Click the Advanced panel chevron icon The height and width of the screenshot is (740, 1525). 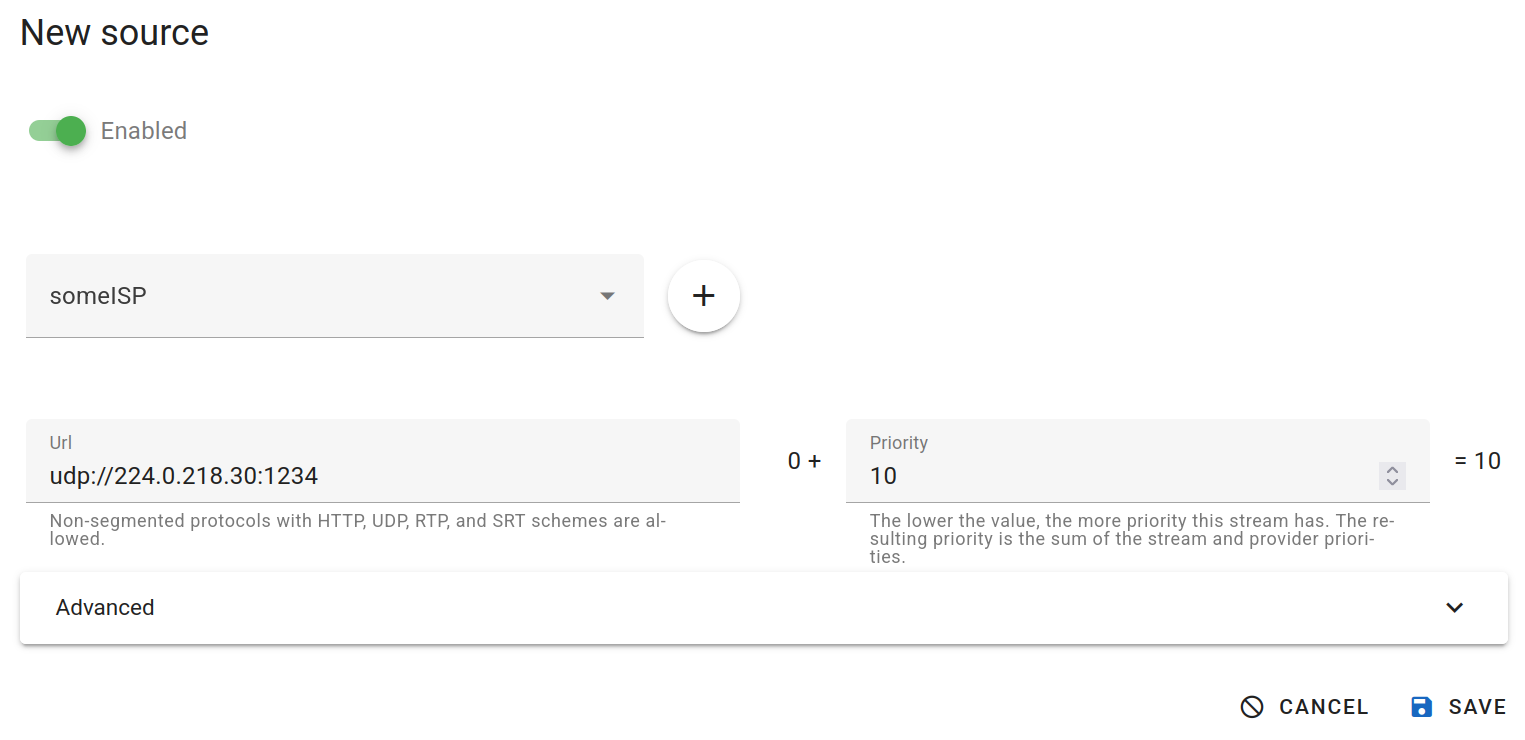(1454, 608)
